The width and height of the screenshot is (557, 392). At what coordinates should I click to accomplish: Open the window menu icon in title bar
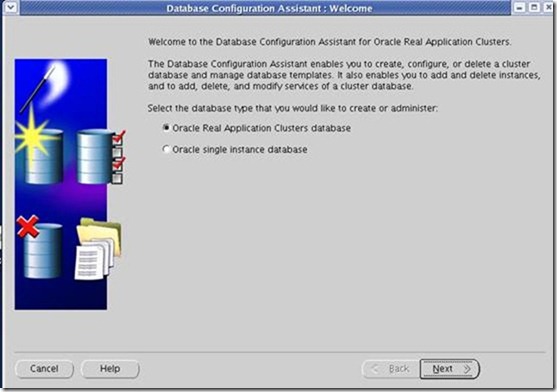tap(10, 7)
